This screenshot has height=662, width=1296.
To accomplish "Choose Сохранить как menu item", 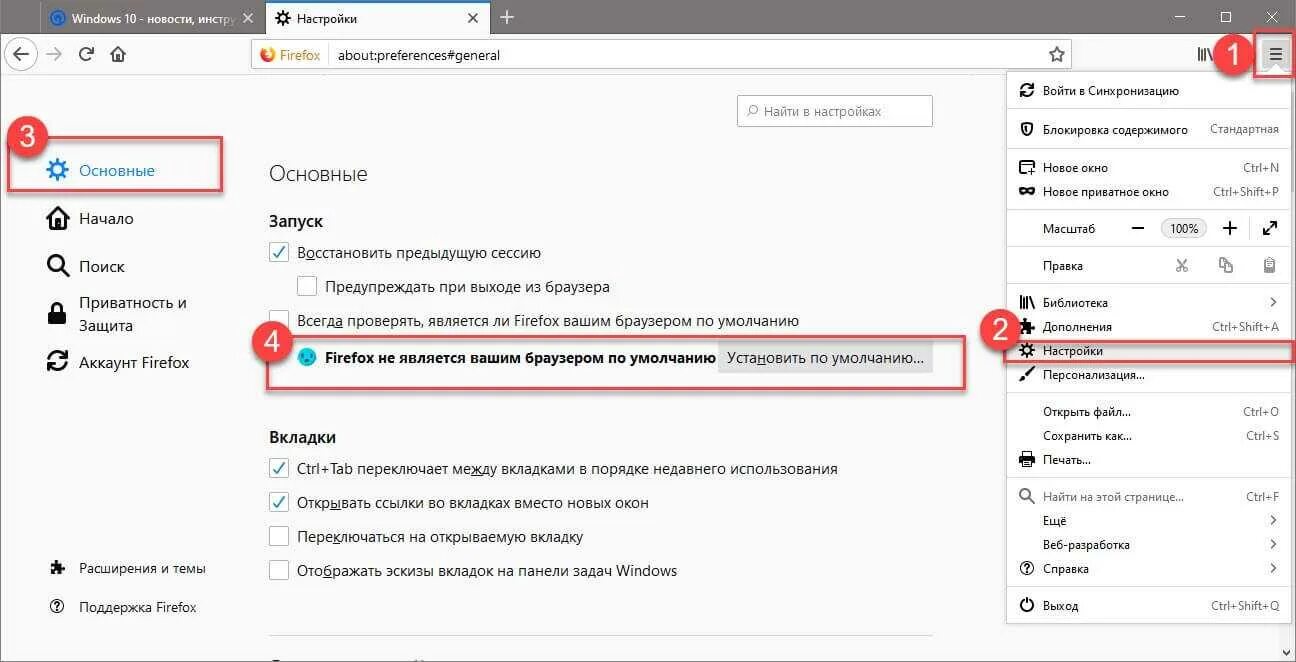I will pos(1147,436).
